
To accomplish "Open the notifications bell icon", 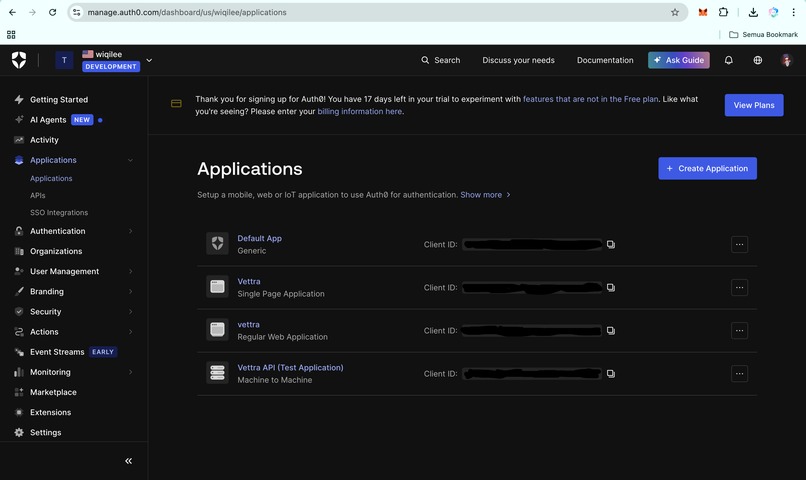I will 728,60.
